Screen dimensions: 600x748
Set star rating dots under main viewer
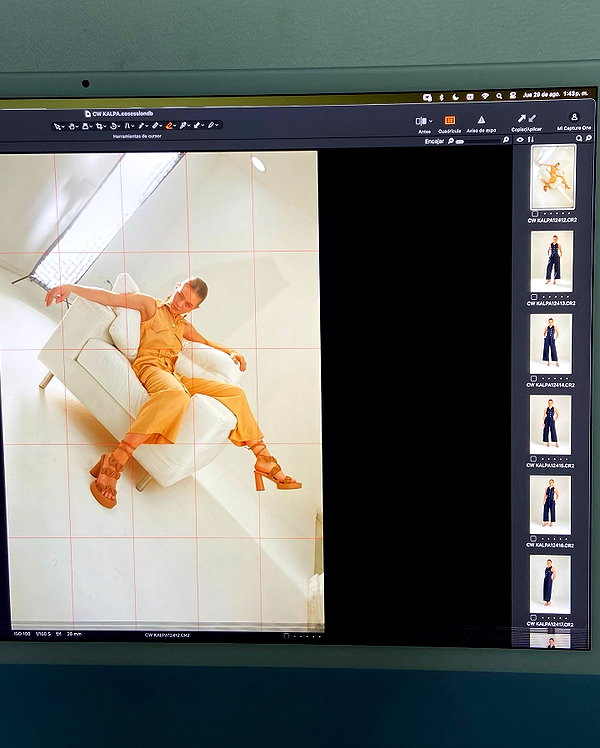pyautogui.click(x=308, y=636)
